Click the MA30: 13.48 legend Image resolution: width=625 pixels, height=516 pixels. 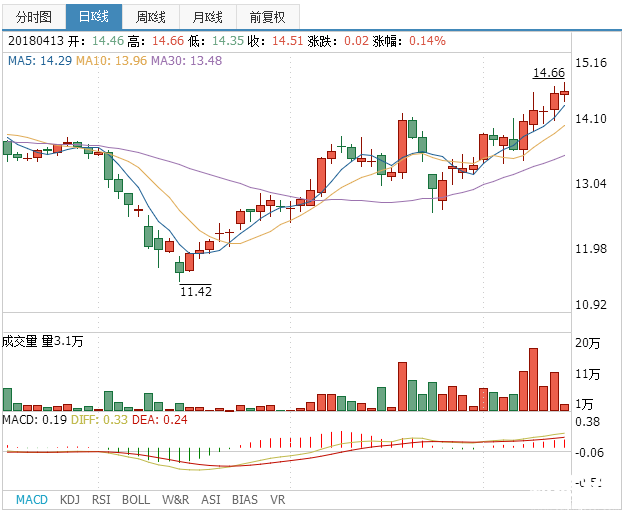click(186, 61)
